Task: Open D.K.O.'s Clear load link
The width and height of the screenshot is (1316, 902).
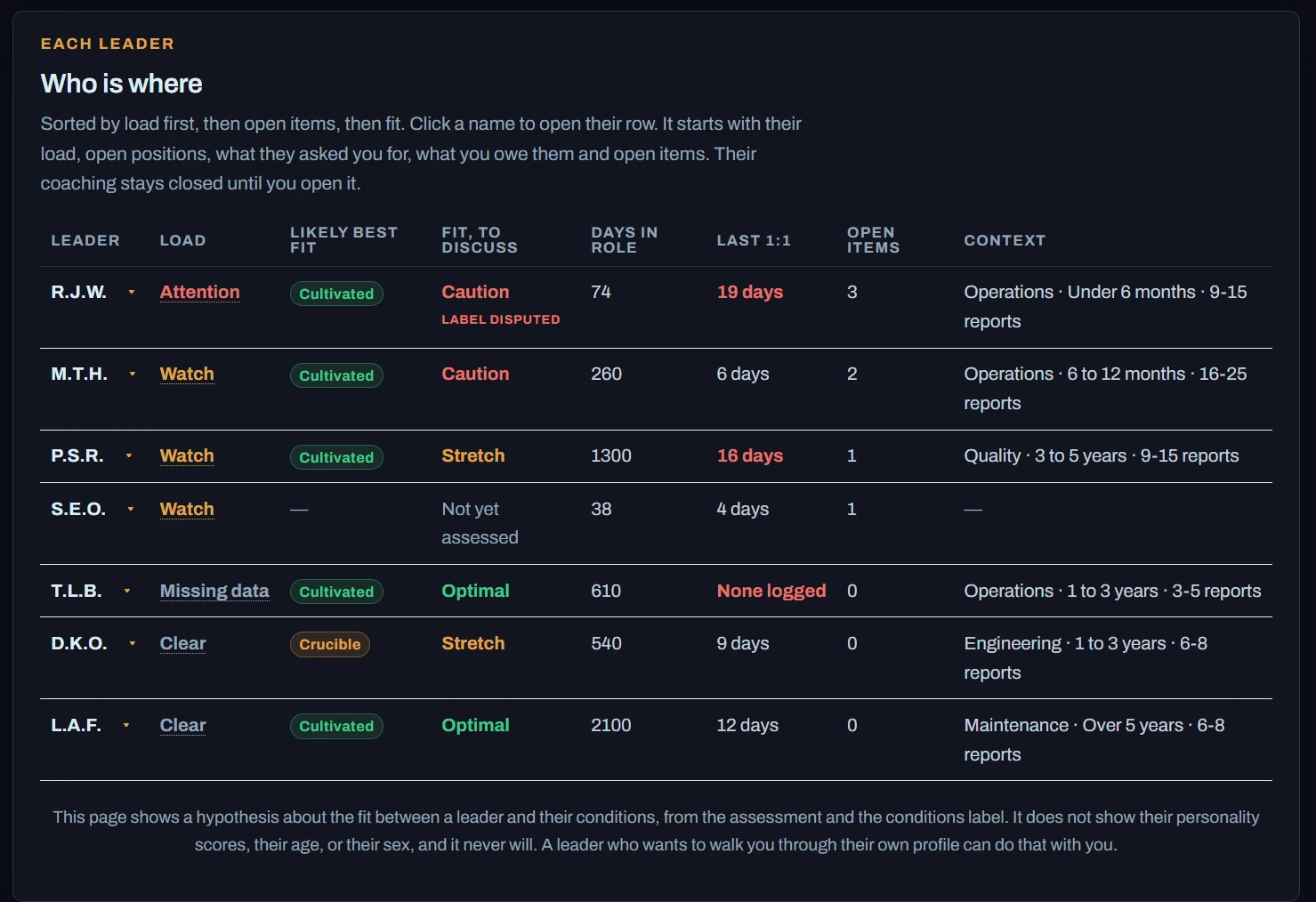Action: (182, 643)
